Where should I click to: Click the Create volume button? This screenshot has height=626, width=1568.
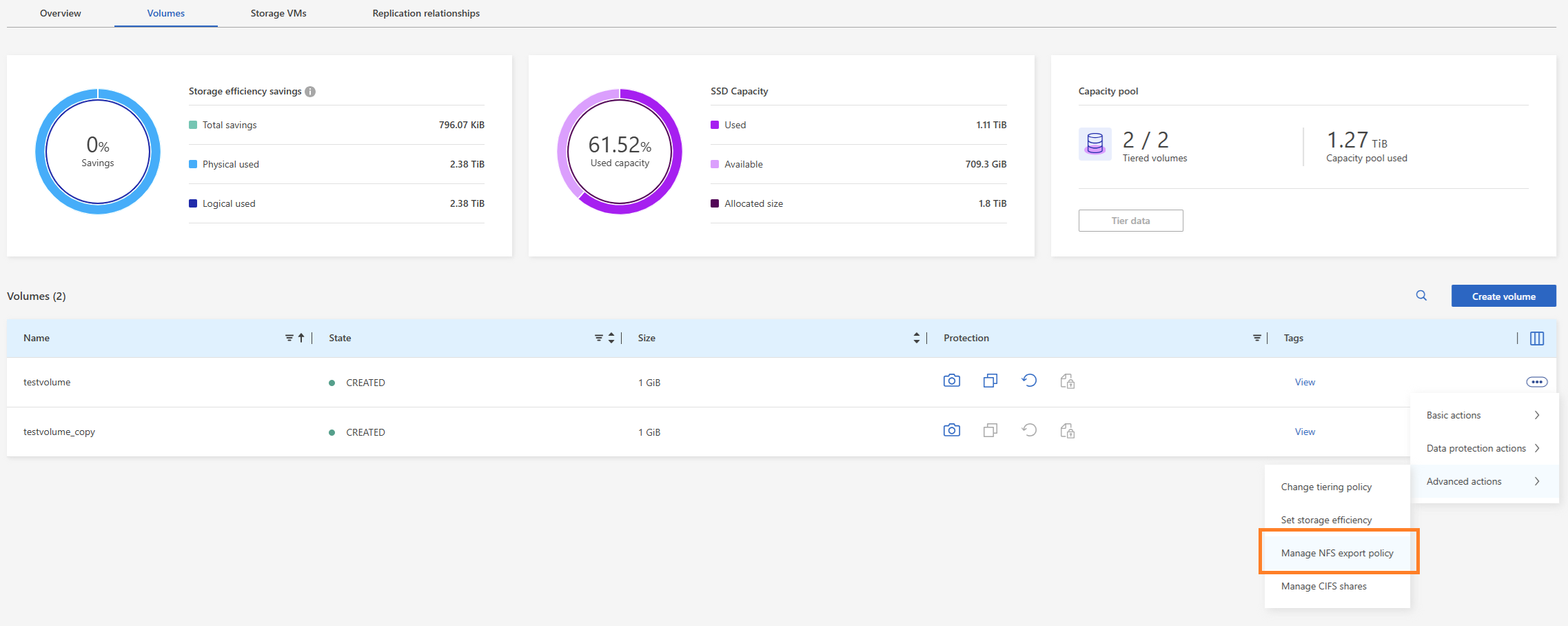[1503, 296]
